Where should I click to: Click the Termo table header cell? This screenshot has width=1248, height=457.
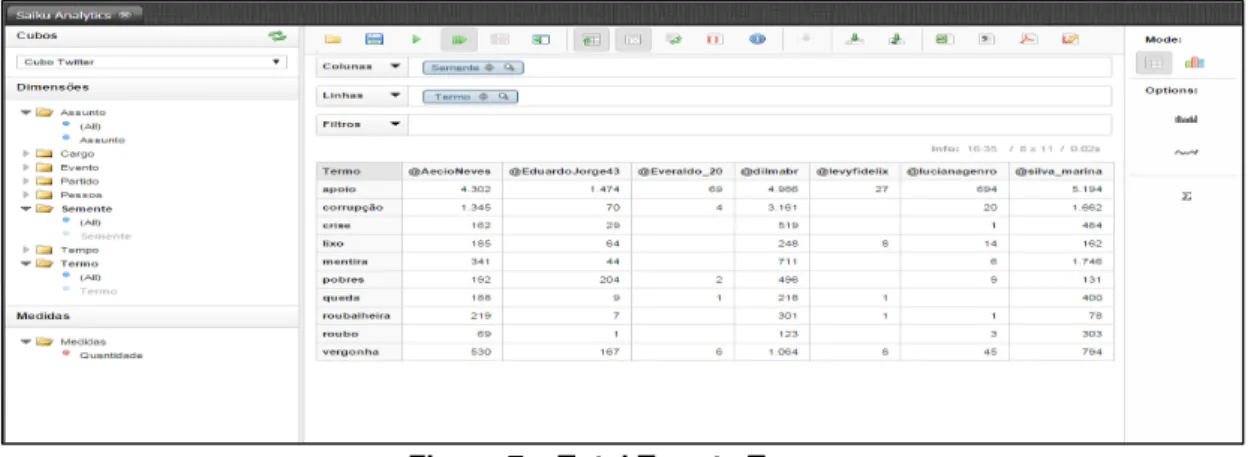[x=359, y=171]
